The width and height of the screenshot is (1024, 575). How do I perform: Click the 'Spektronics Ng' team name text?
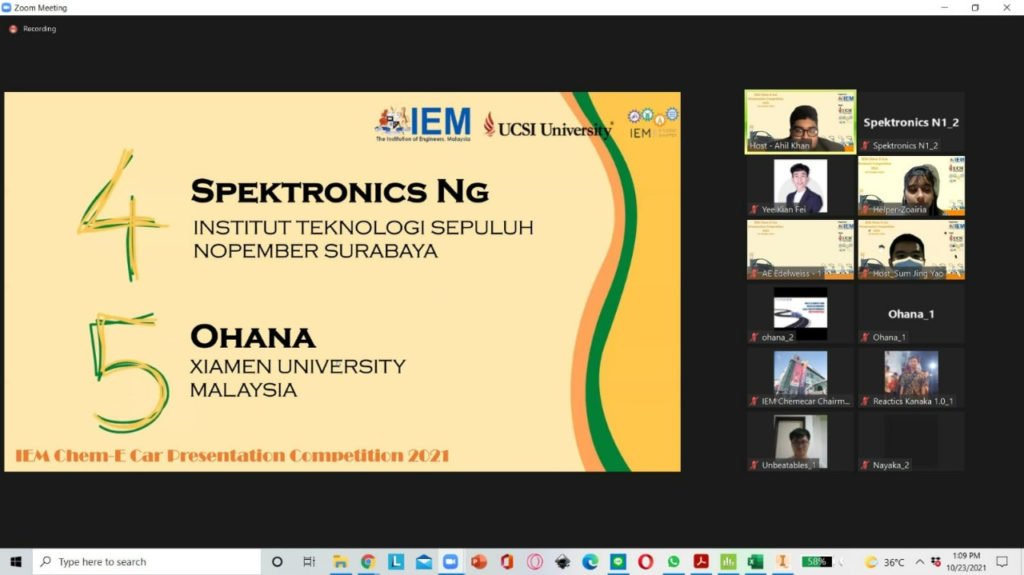click(340, 191)
